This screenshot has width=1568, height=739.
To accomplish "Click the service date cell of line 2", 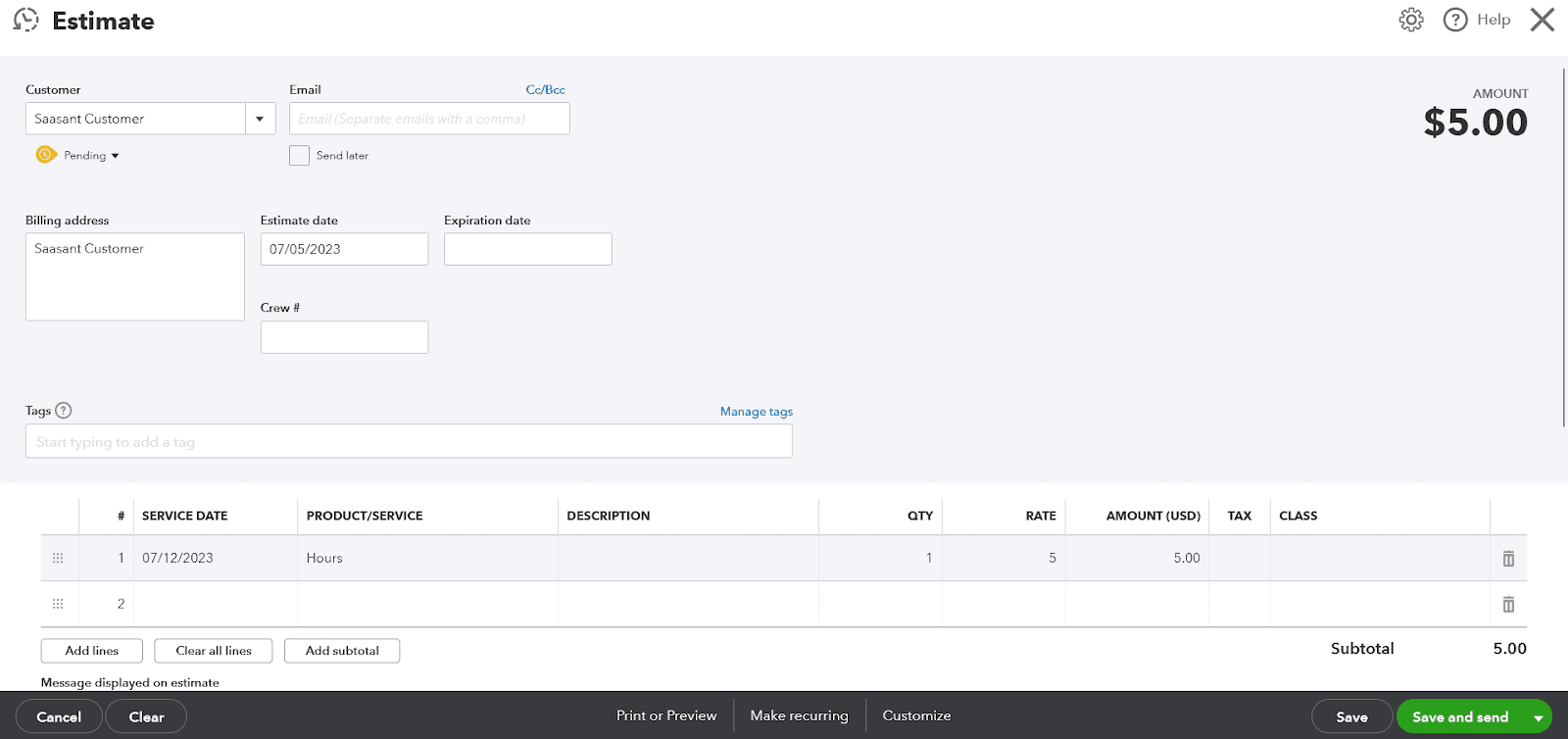I will [216, 604].
